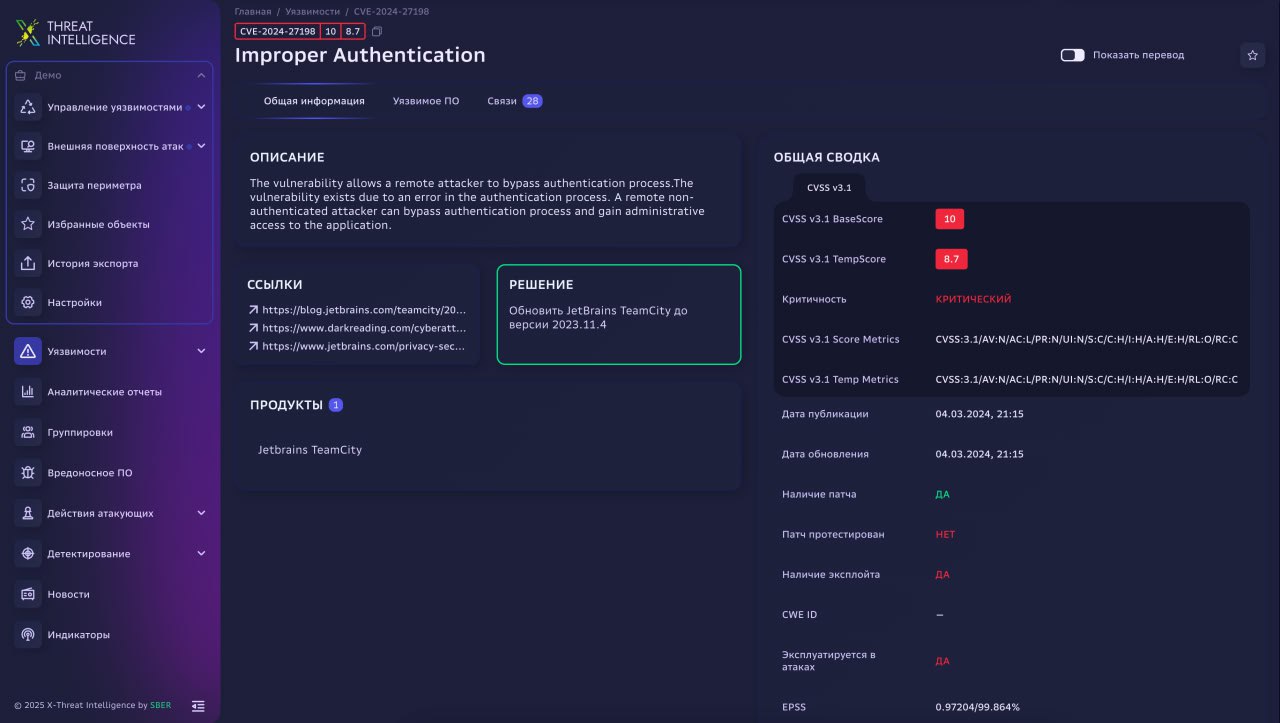Expand Управление уязвимостями chevron
Viewport: 1280px width, 723px height.
tap(201, 107)
